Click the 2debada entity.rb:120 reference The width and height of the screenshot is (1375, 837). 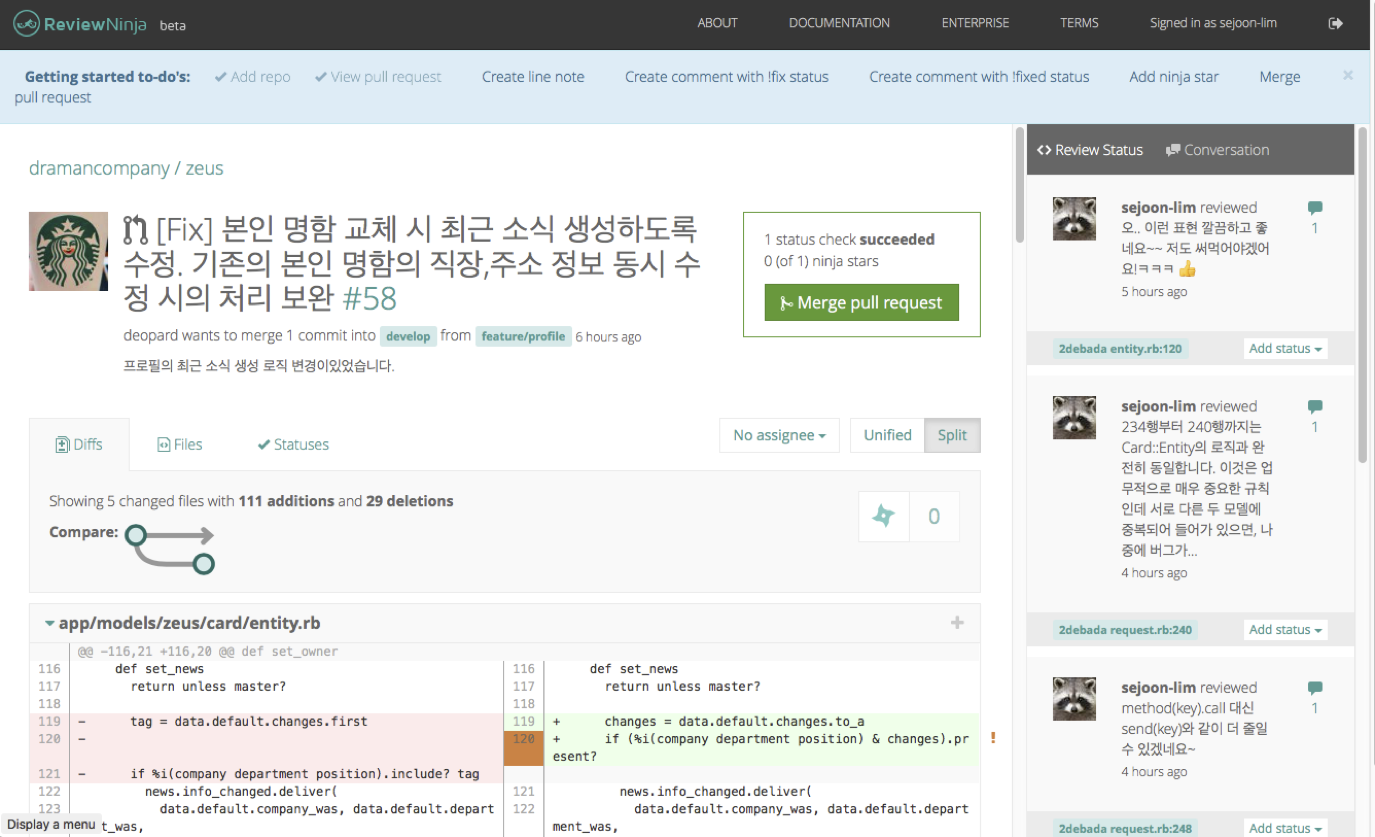click(x=1120, y=349)
